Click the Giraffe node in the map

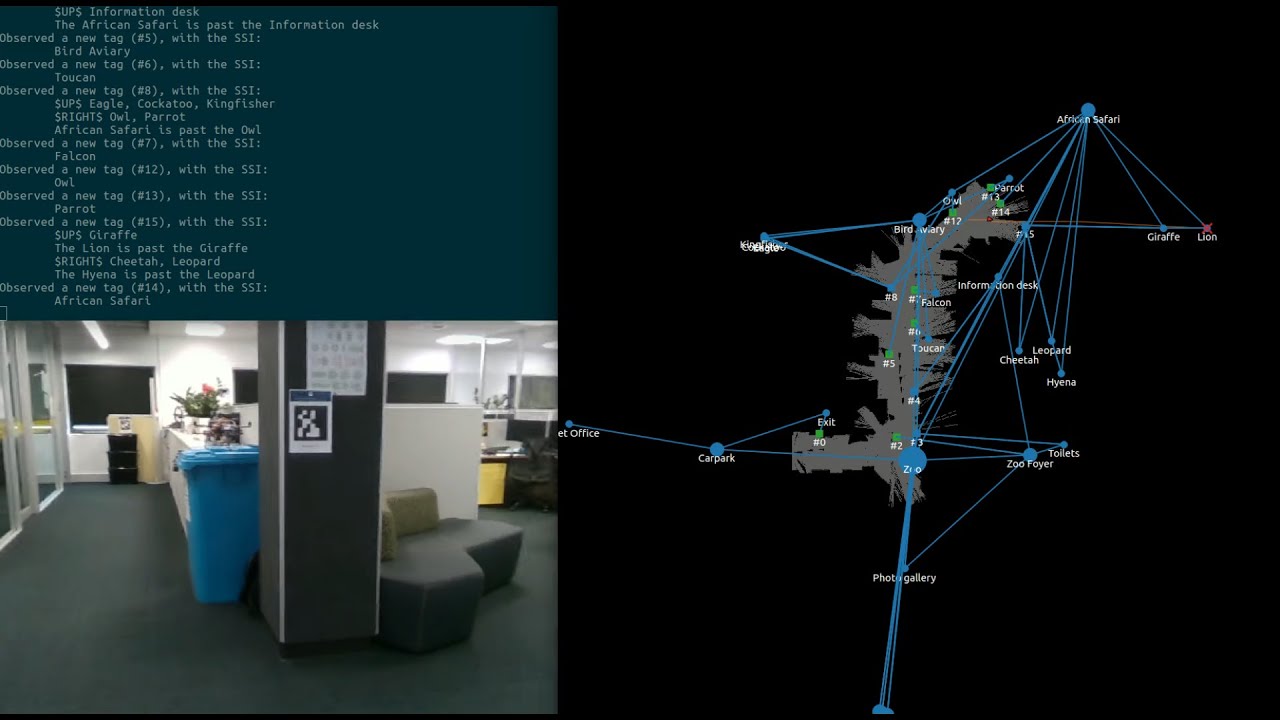point(1163,228)
